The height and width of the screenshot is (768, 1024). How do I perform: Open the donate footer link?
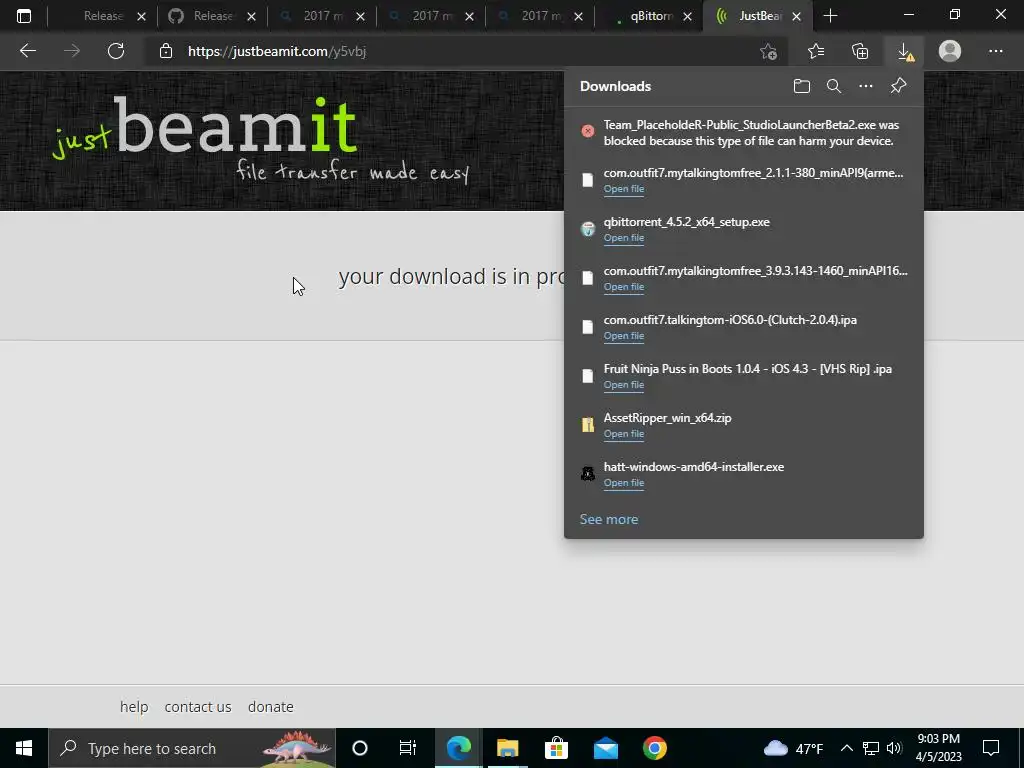pos(270,707)
